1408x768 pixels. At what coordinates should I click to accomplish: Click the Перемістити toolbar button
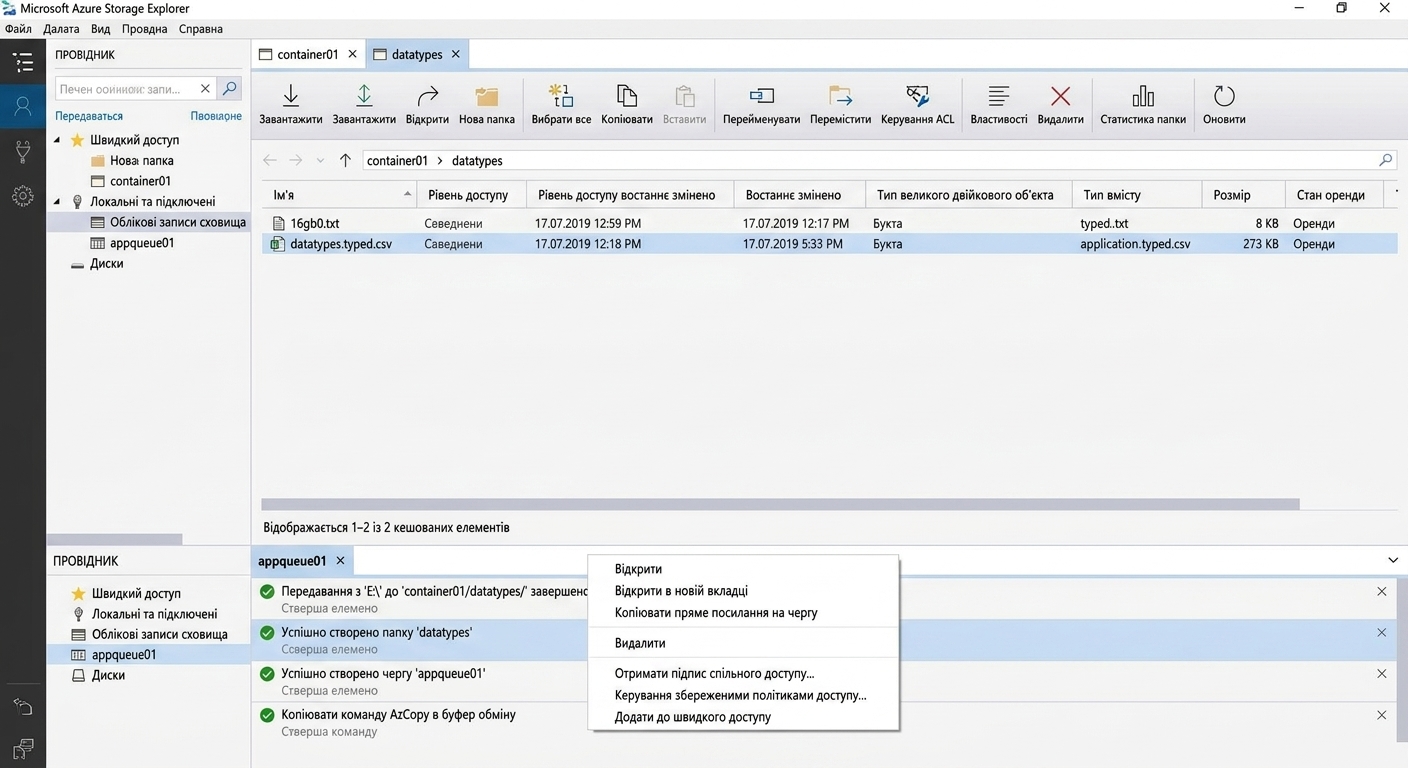(x=841, y=104)
